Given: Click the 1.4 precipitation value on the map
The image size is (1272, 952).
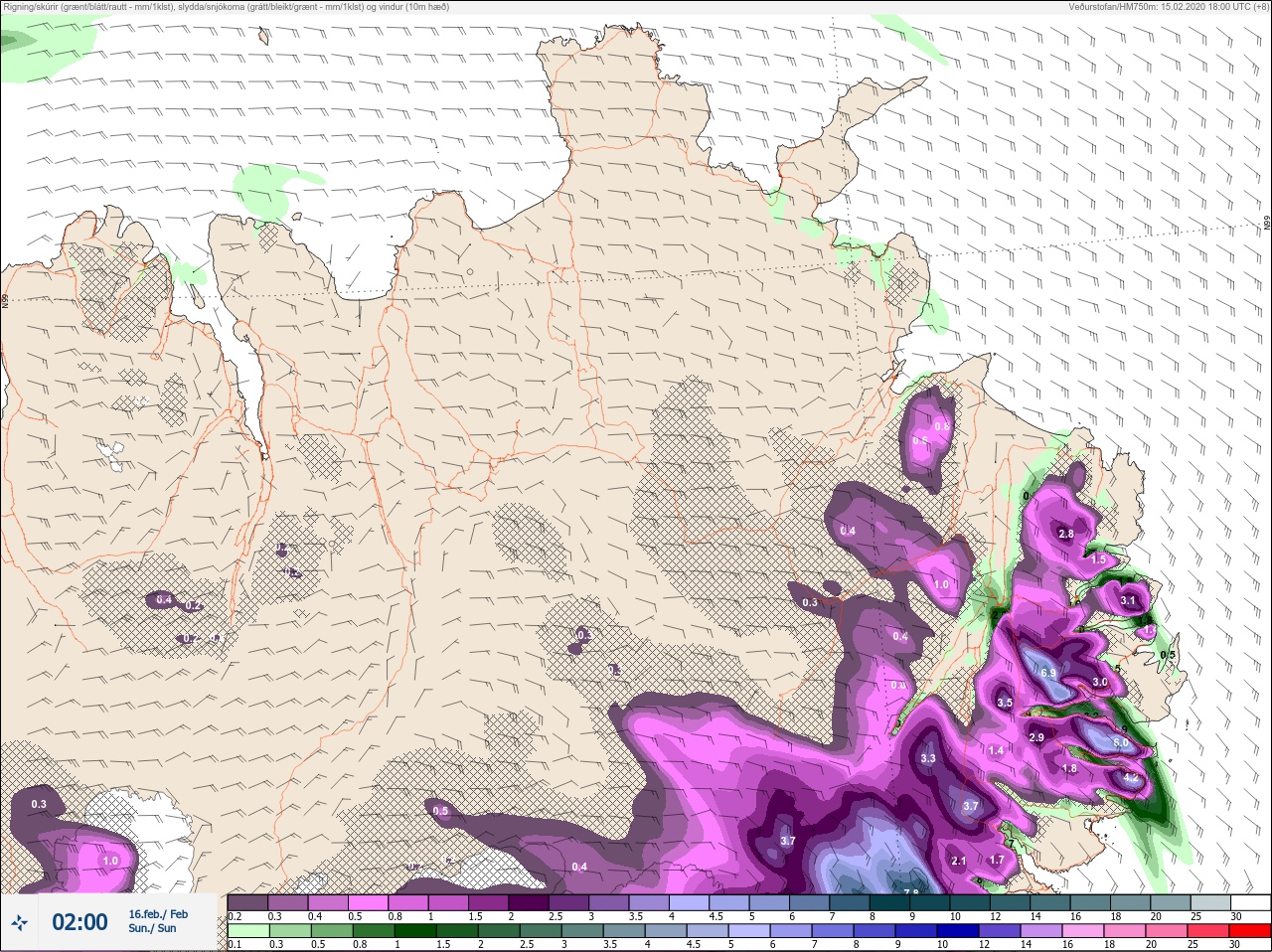Looking at the screenshot, I should click(996, 750).
